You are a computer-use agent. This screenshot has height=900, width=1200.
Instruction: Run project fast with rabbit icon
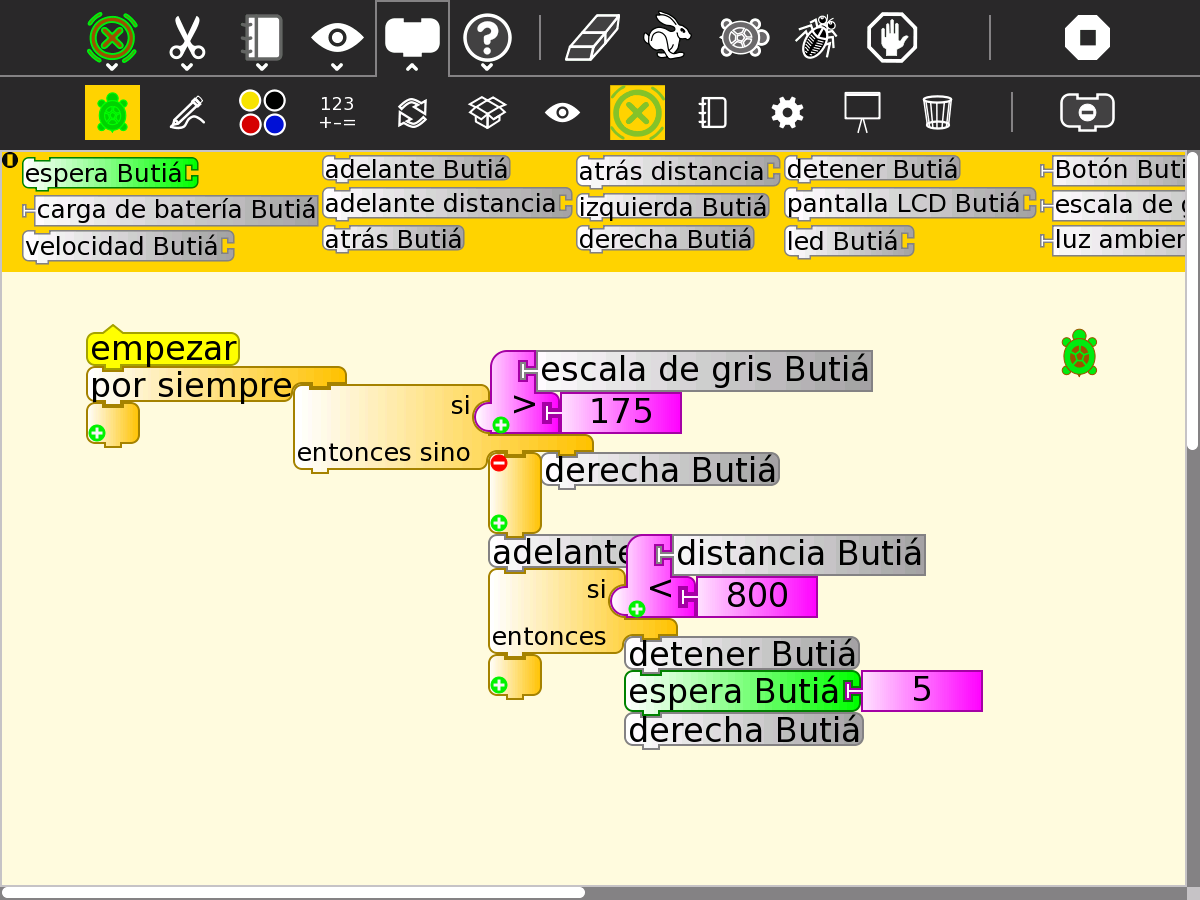[x=666, y=38]
